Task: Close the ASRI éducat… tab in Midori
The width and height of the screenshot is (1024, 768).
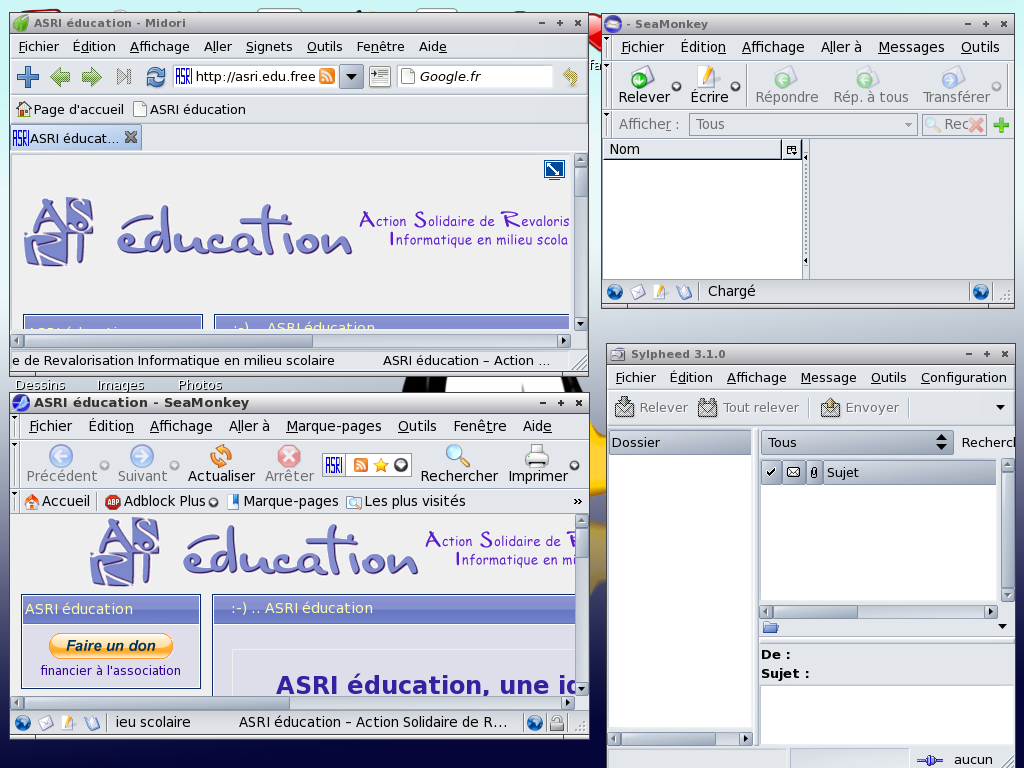Action: tap(131, 137)
